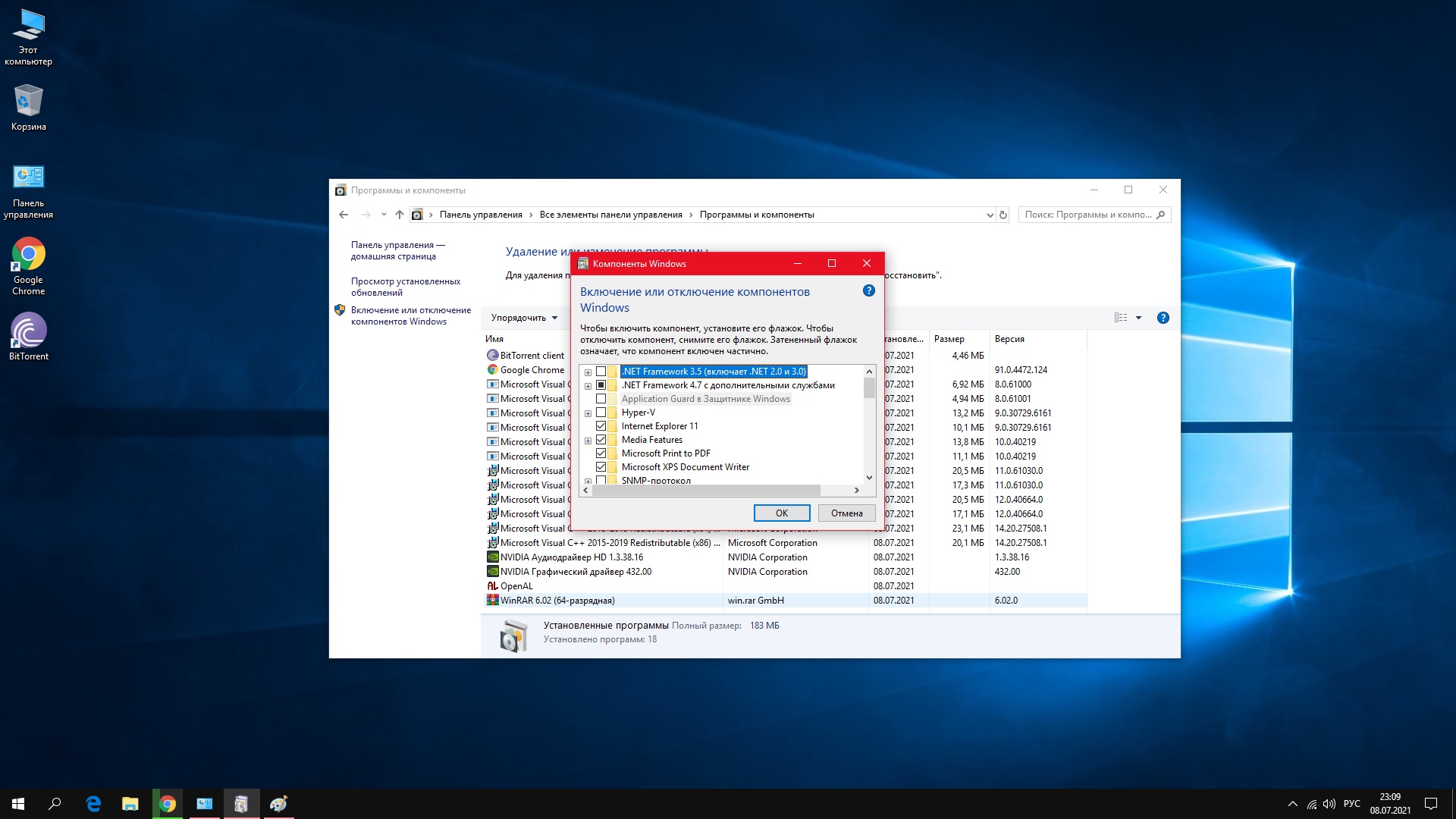Click the components list vertical scrollbar down arrow
Screen dimensions: 1456x819
coord(869,477)
